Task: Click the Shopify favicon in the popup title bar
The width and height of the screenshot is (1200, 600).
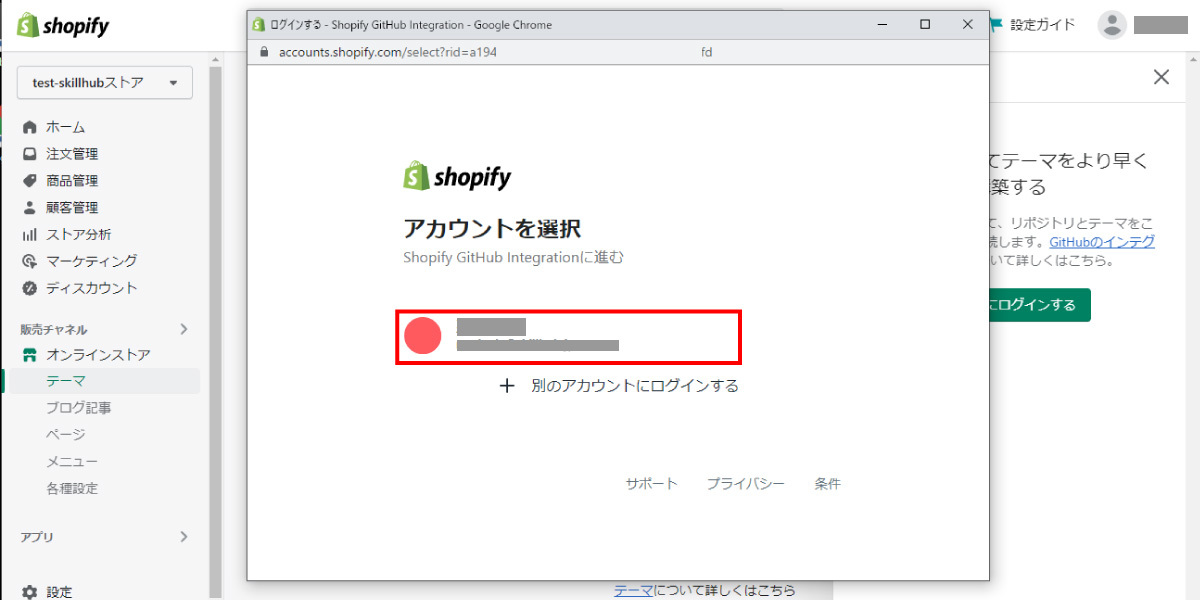Action: [259, 25]
